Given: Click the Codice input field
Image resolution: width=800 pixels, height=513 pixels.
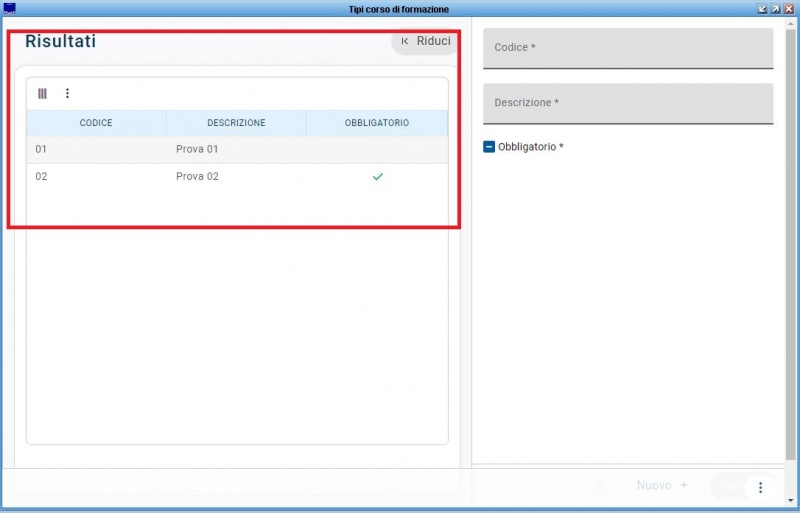Looking at the screenshot, I should pos(628,48).
